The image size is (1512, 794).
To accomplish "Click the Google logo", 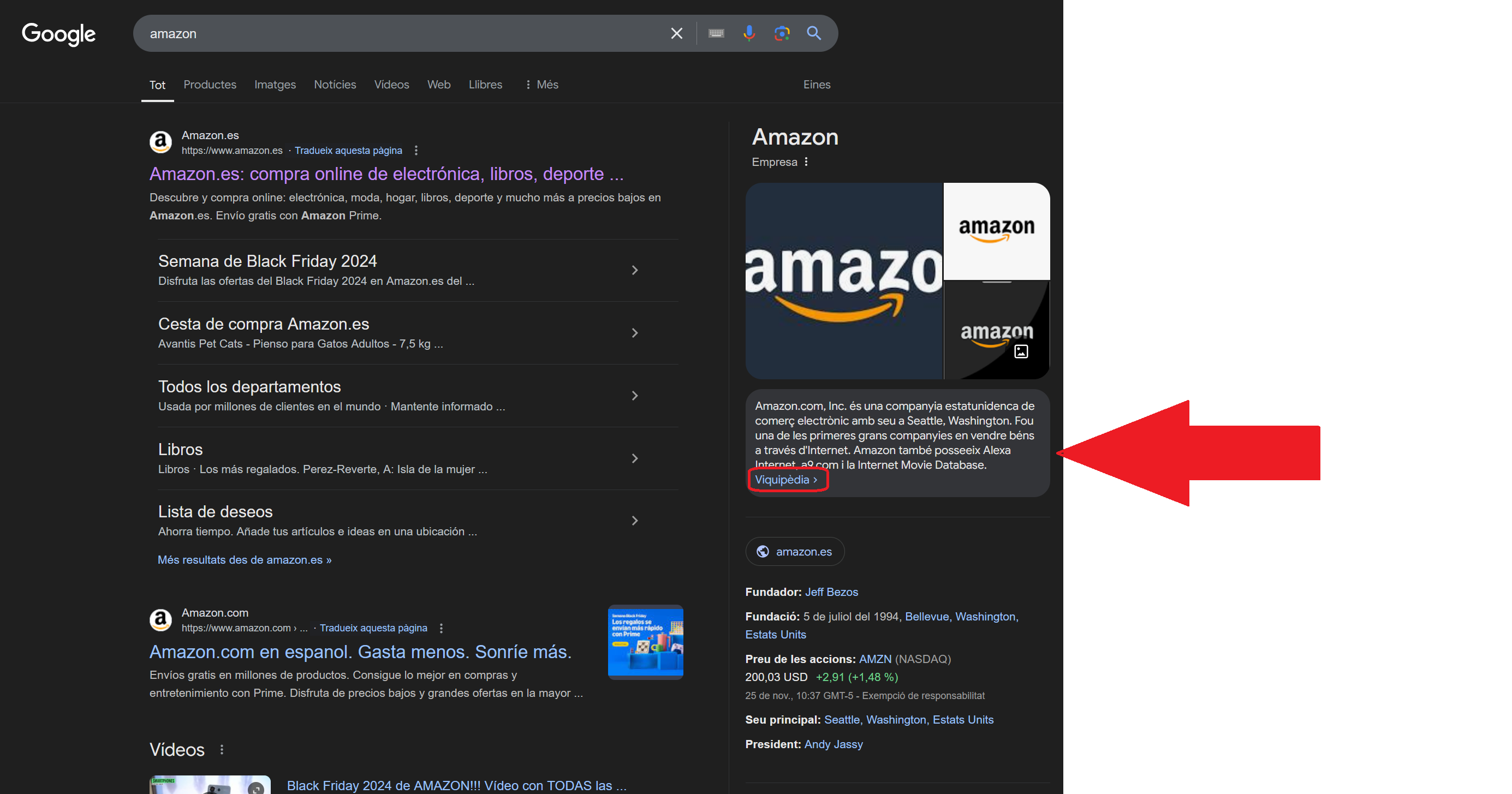I will (59, 34).
